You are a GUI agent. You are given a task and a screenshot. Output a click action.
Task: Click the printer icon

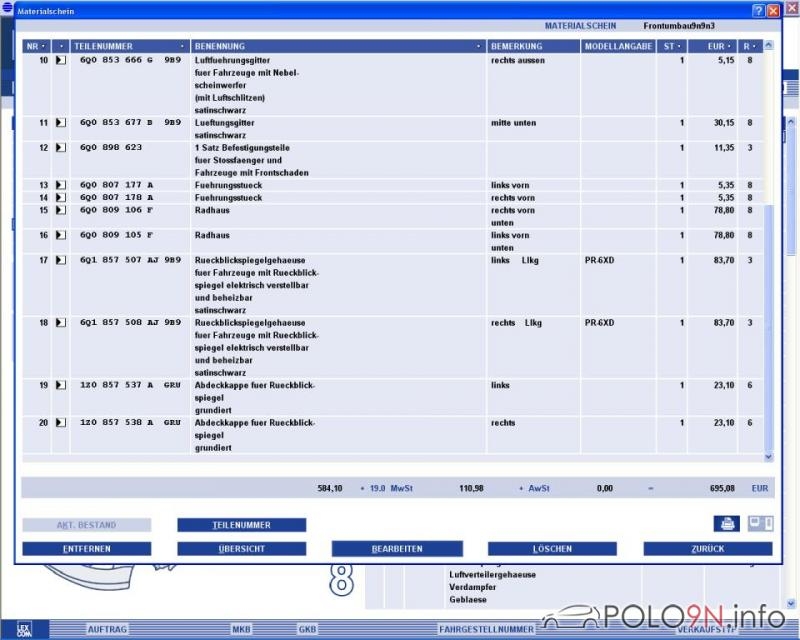[726, 524]
